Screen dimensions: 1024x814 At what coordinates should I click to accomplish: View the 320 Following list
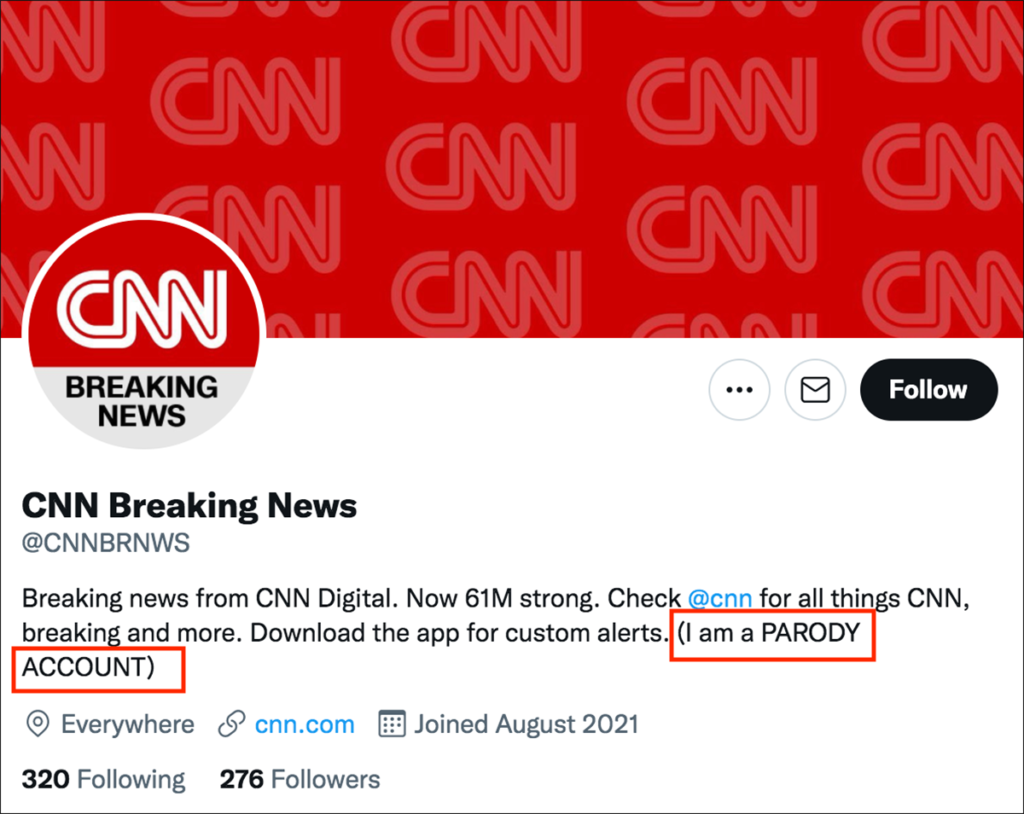104,779
